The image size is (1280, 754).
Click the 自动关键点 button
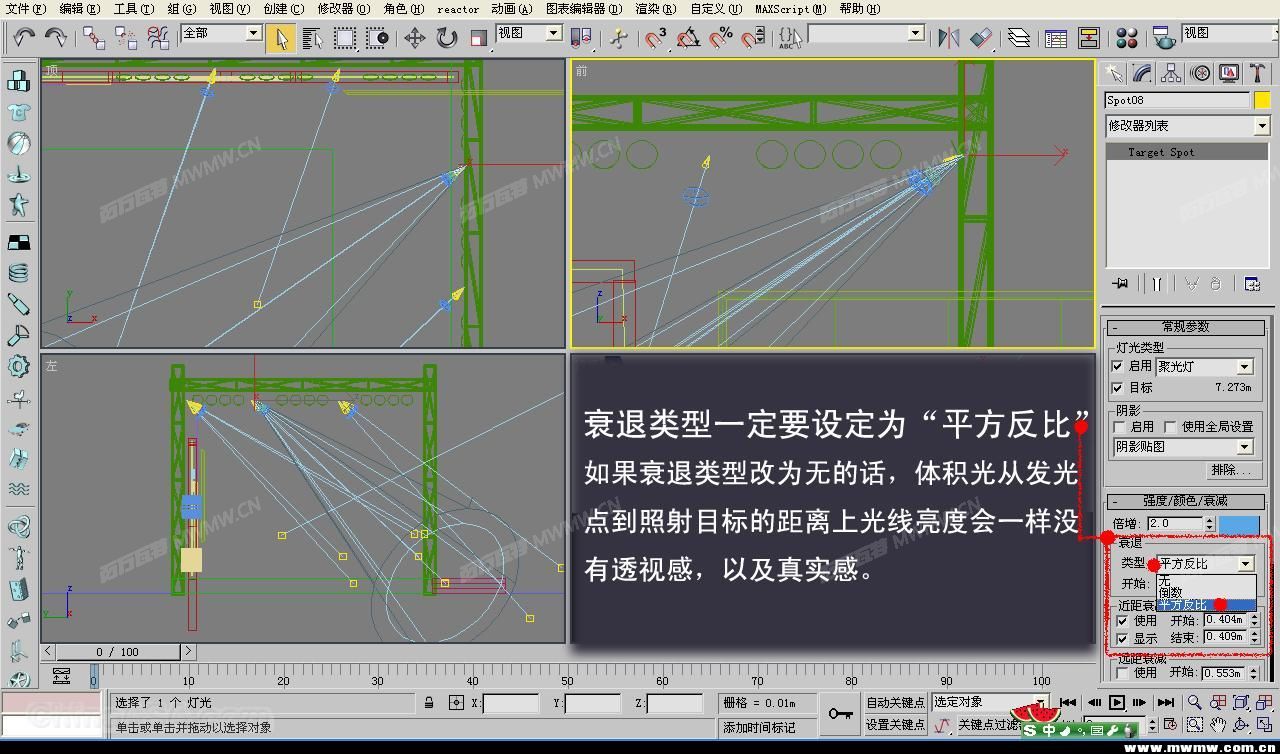pos(895,703)
